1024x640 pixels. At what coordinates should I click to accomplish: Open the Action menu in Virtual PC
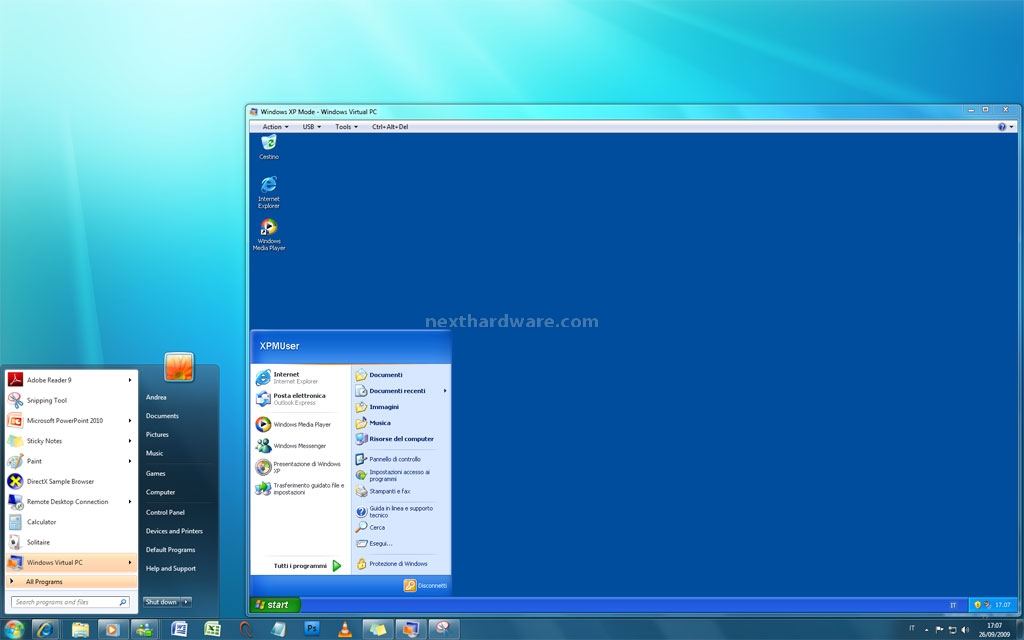[275, 127]
